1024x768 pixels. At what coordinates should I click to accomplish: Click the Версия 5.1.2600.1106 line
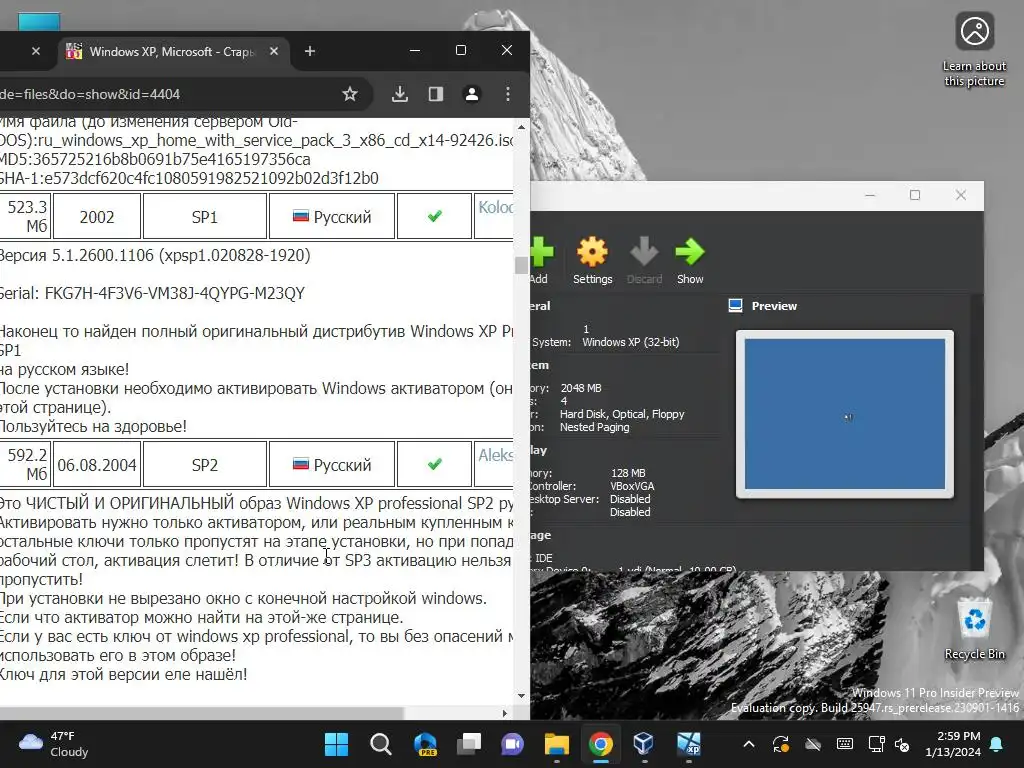[155, 255]
